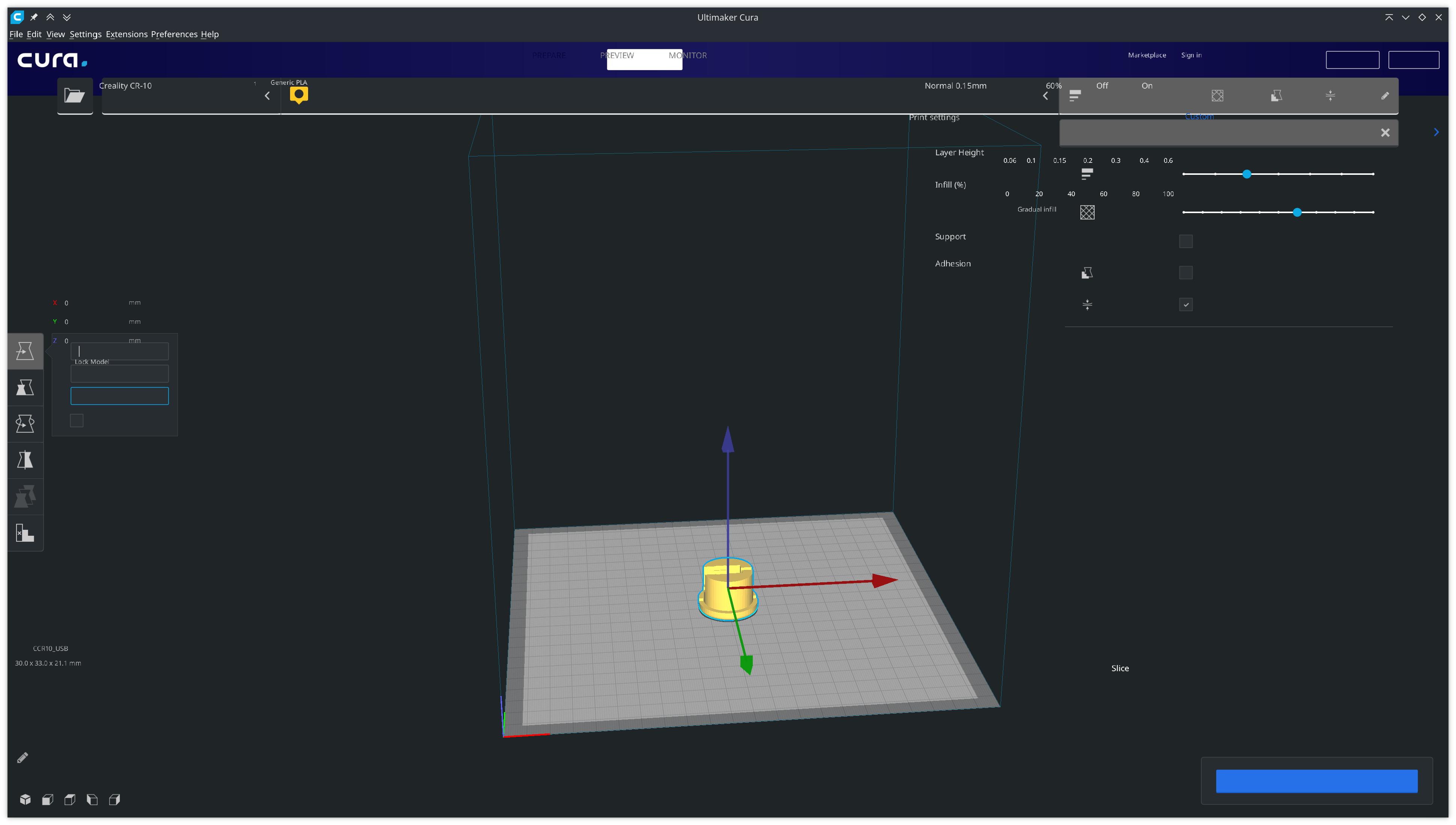Select the Mirror tool
This screenshot has width=1456, height=825.
coord(25,460)
